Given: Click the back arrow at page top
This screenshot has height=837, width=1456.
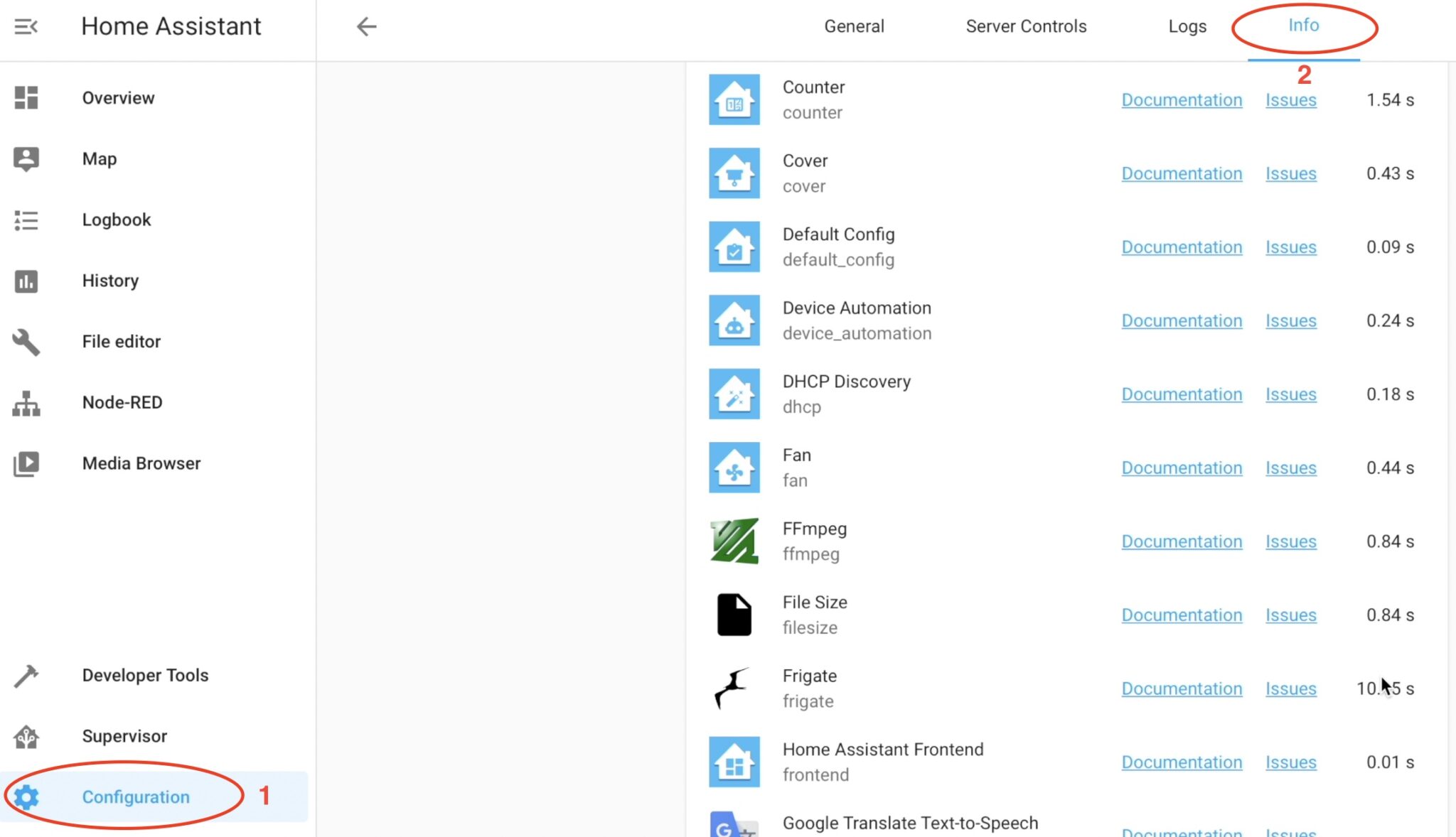Looking at the screenshot, I should (x=365, y=26).
